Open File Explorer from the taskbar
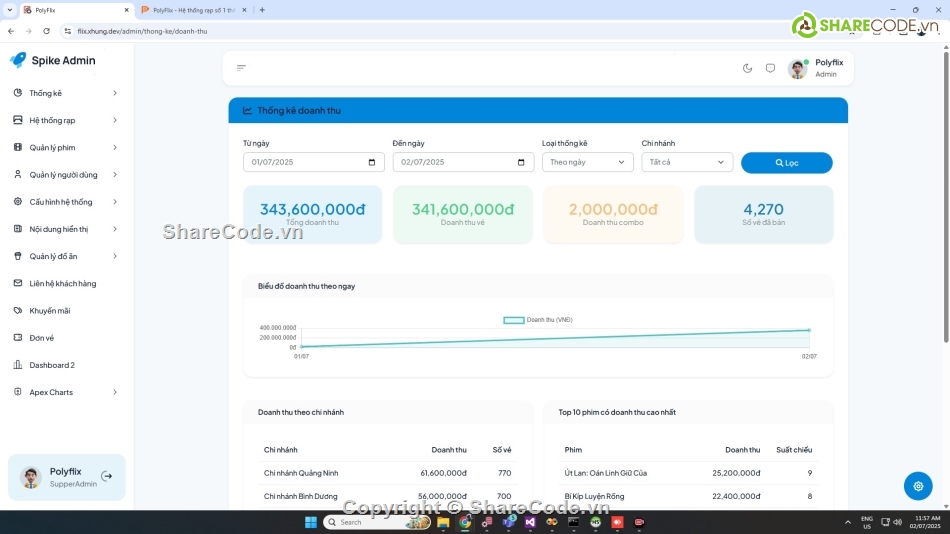The image size is (950, 534). (443, 522)
